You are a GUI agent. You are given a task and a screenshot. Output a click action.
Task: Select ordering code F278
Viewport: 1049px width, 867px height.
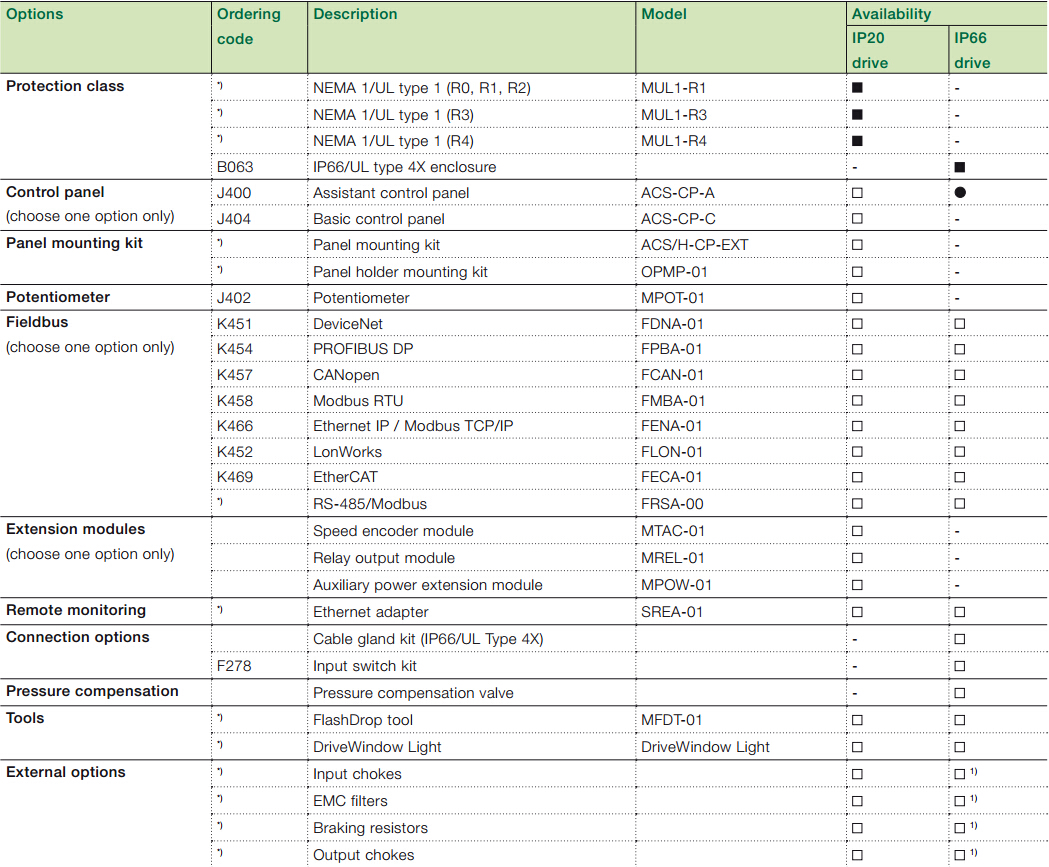click(234, 666)
